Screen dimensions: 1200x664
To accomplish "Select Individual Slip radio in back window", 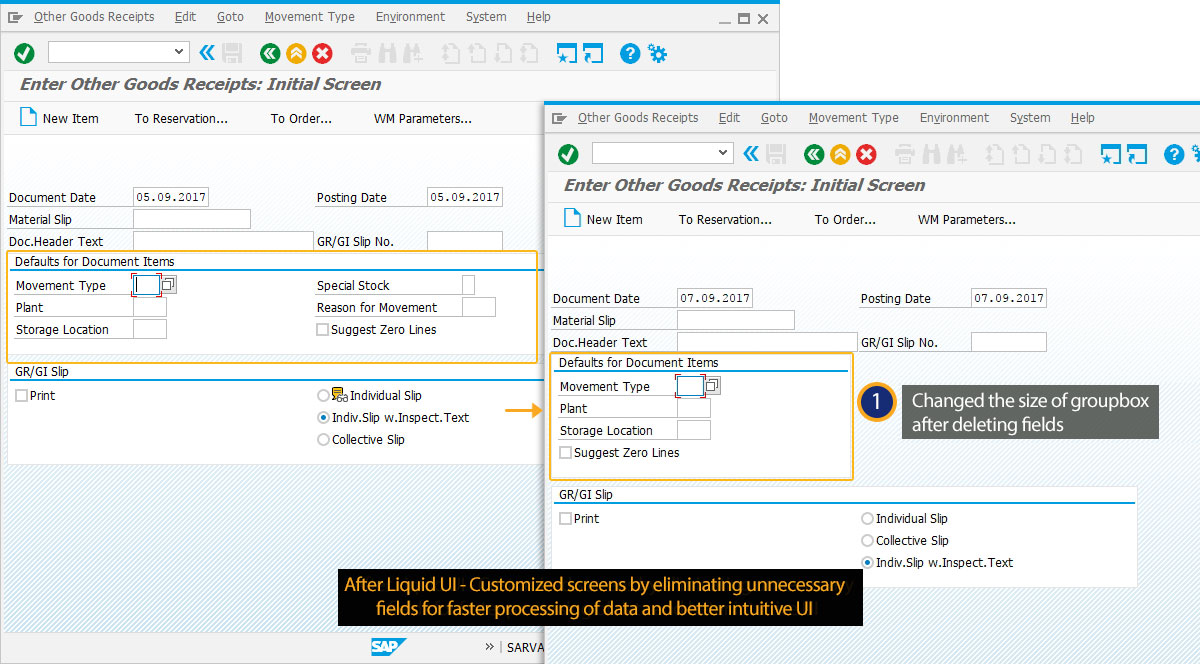I will pyautogui.click(x=322, y=395).
